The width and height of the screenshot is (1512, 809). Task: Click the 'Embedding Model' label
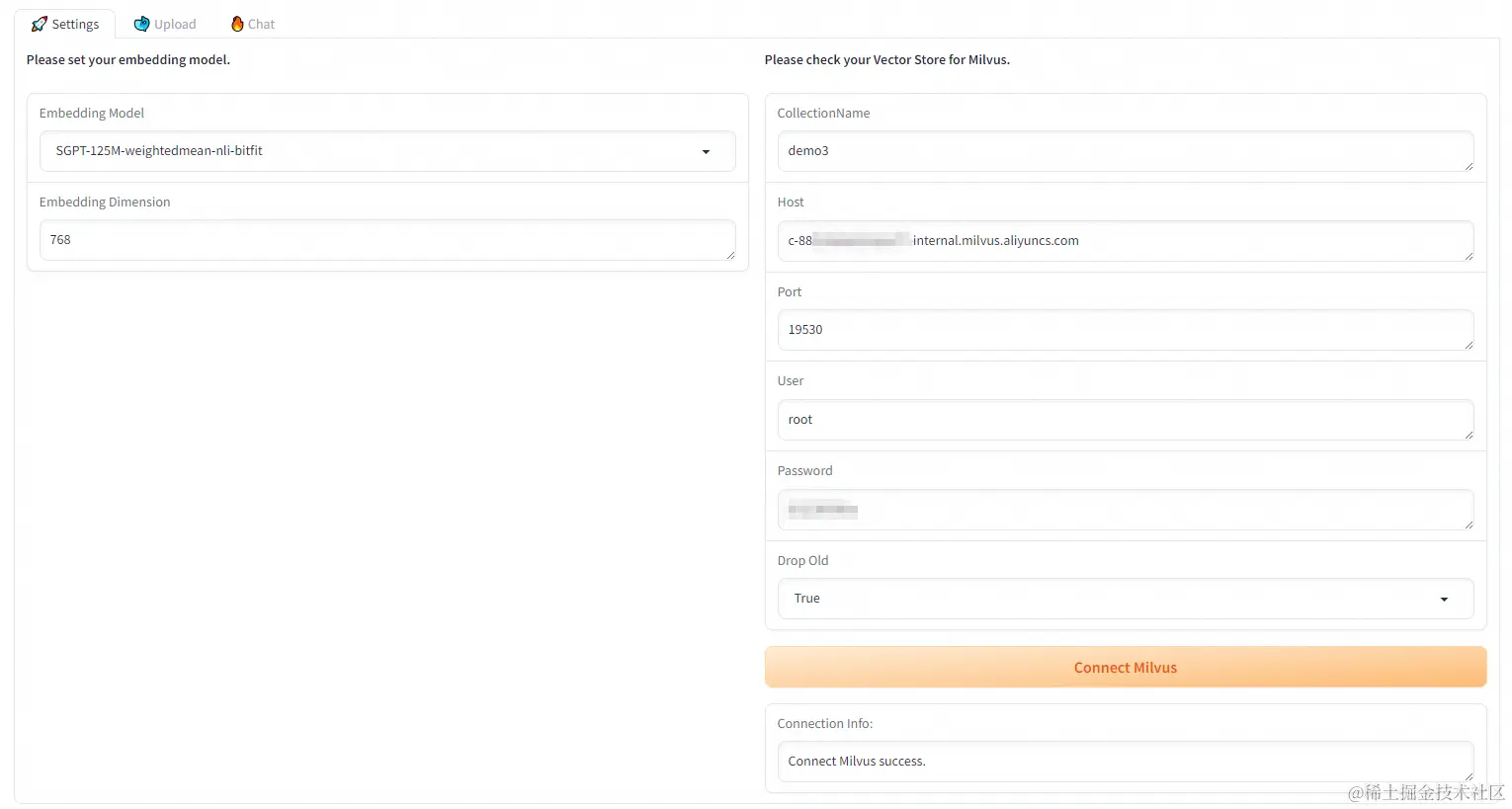pyautogui.click(x=92, y=114)
